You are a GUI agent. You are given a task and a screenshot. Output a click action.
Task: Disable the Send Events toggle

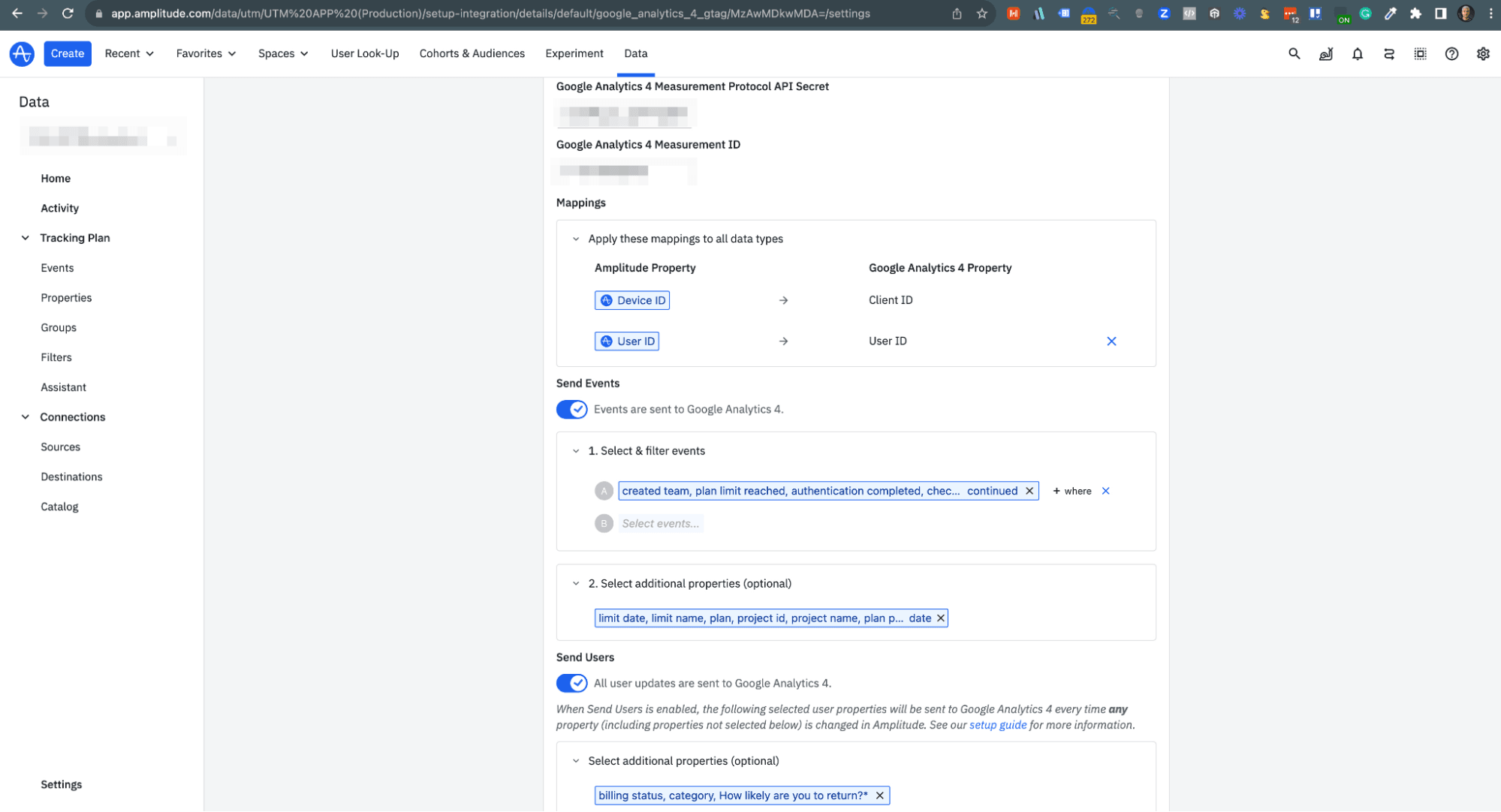[x=571, y=409]
